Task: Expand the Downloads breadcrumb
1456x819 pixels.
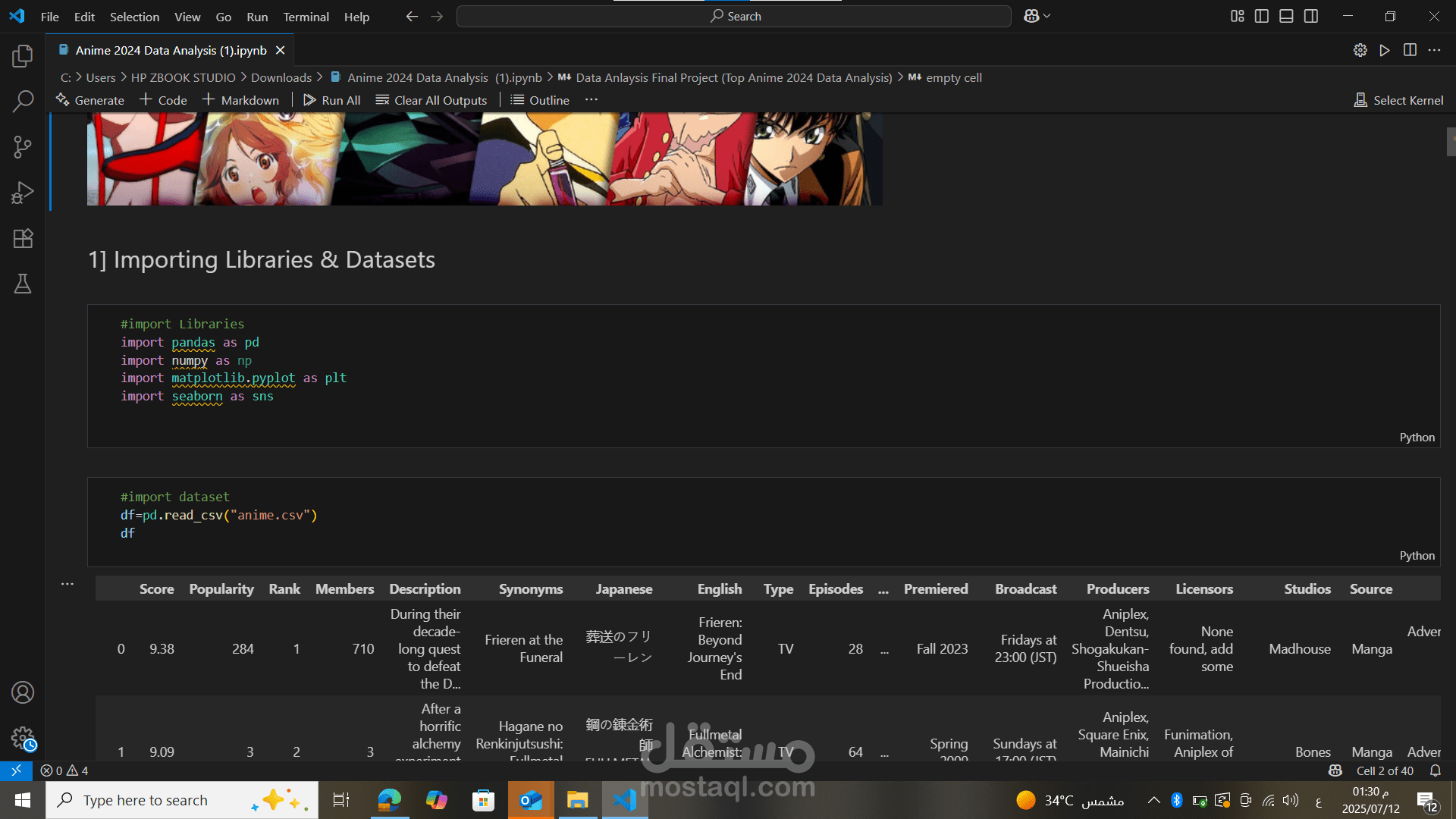Action: click(x=281, y=77)
